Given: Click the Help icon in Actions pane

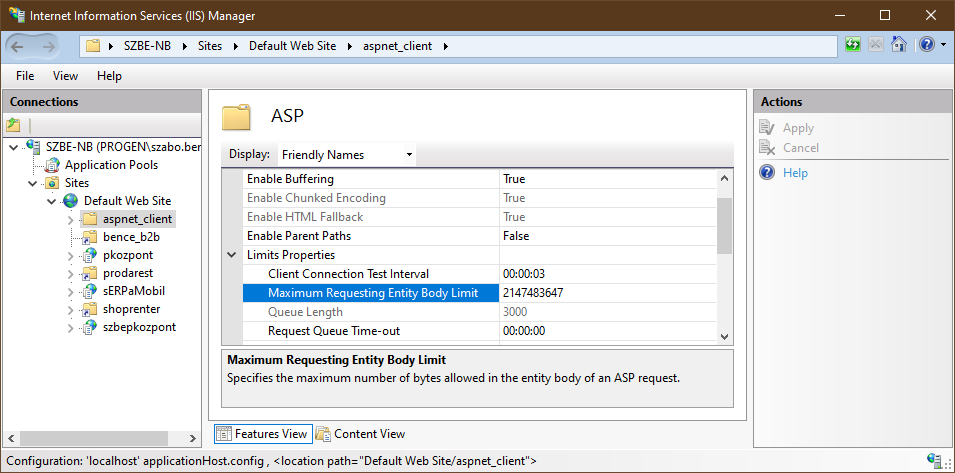Looking at the screenshot, I should coord(767,173).
